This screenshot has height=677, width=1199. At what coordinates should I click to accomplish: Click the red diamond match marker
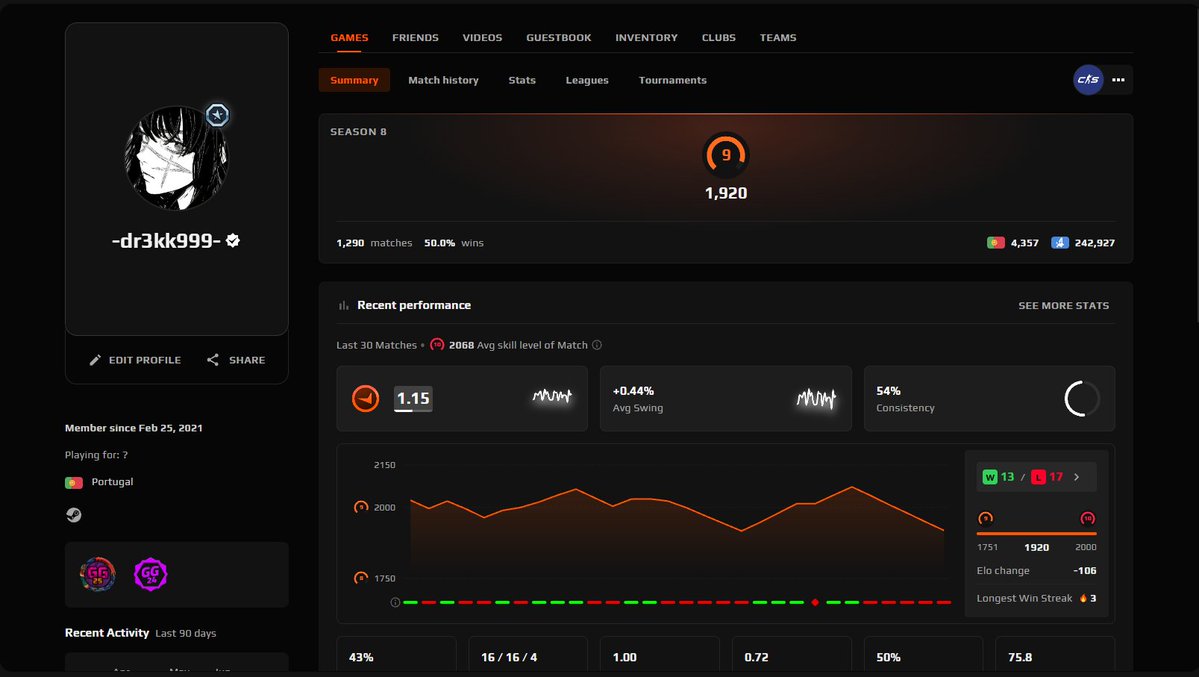[x=815, y=602]
